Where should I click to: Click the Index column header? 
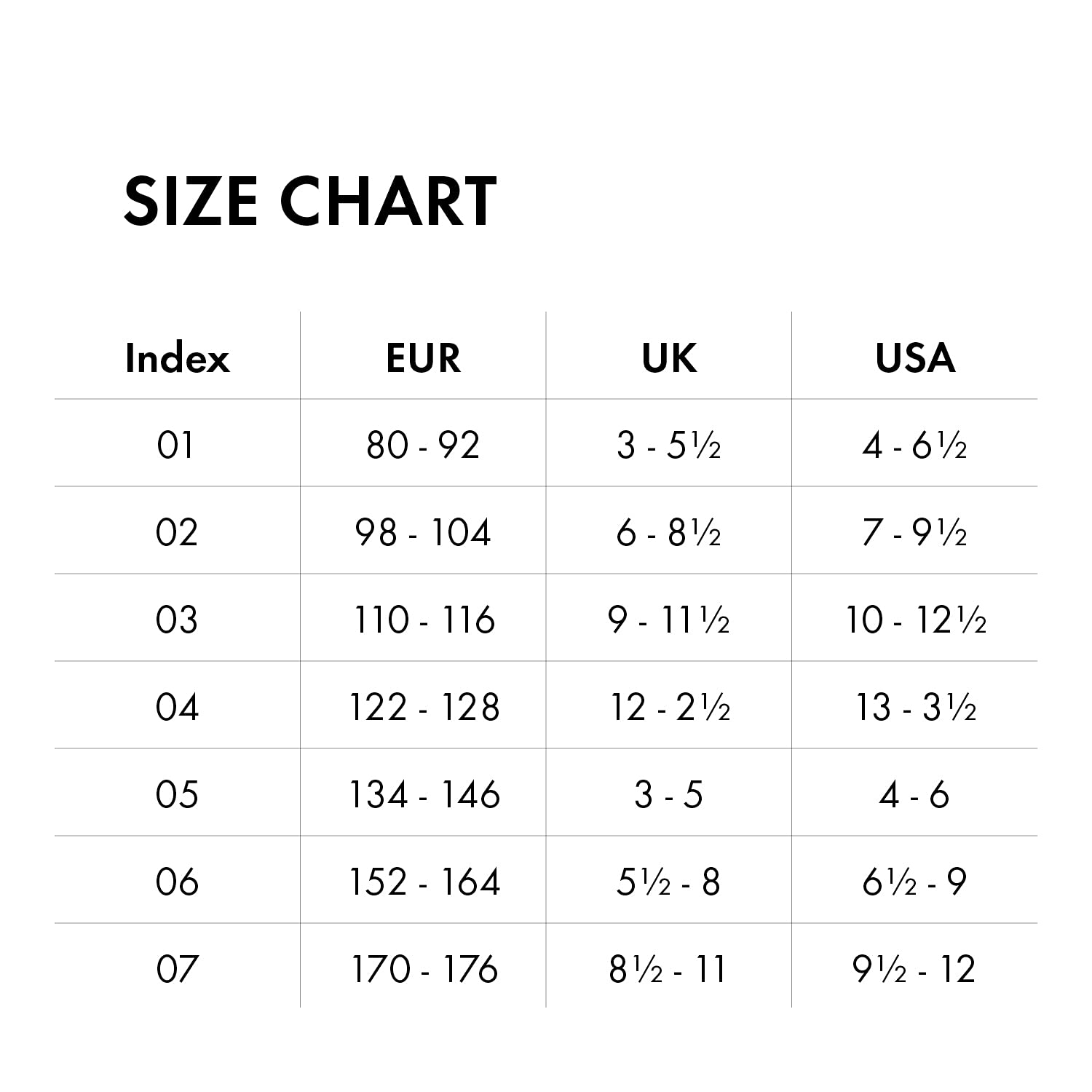tap(177, 358)
